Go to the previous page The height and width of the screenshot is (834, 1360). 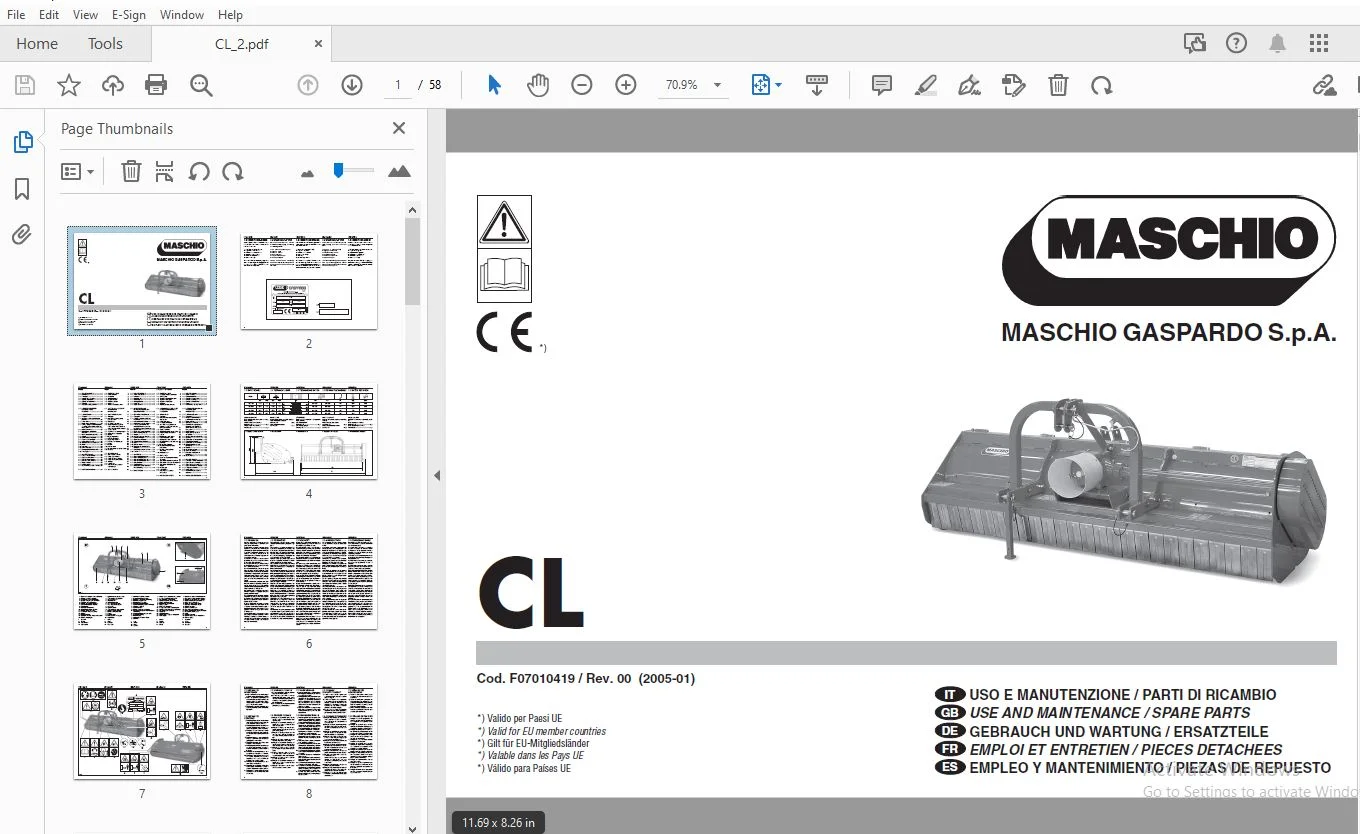pyautogui.click(x=308, y=86)
